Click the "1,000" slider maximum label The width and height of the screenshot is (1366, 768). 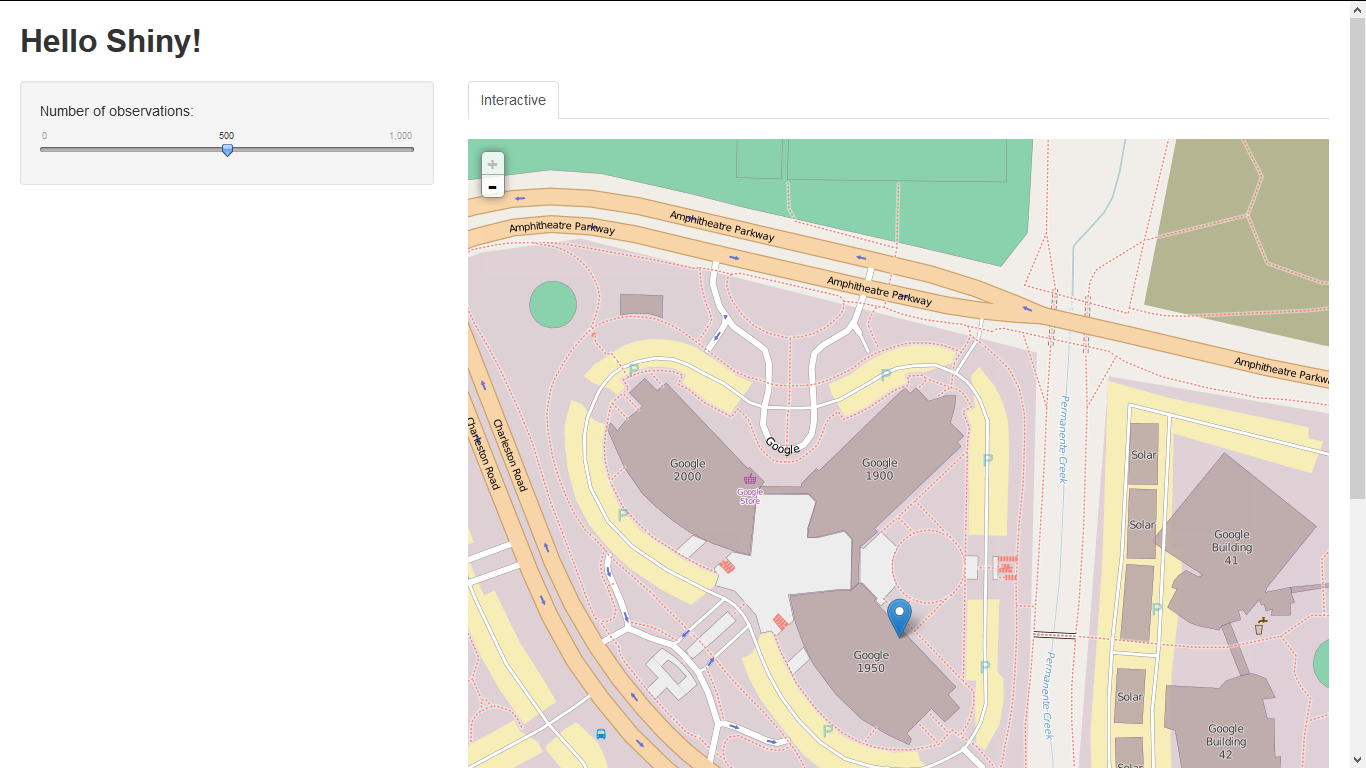[400, 136]
